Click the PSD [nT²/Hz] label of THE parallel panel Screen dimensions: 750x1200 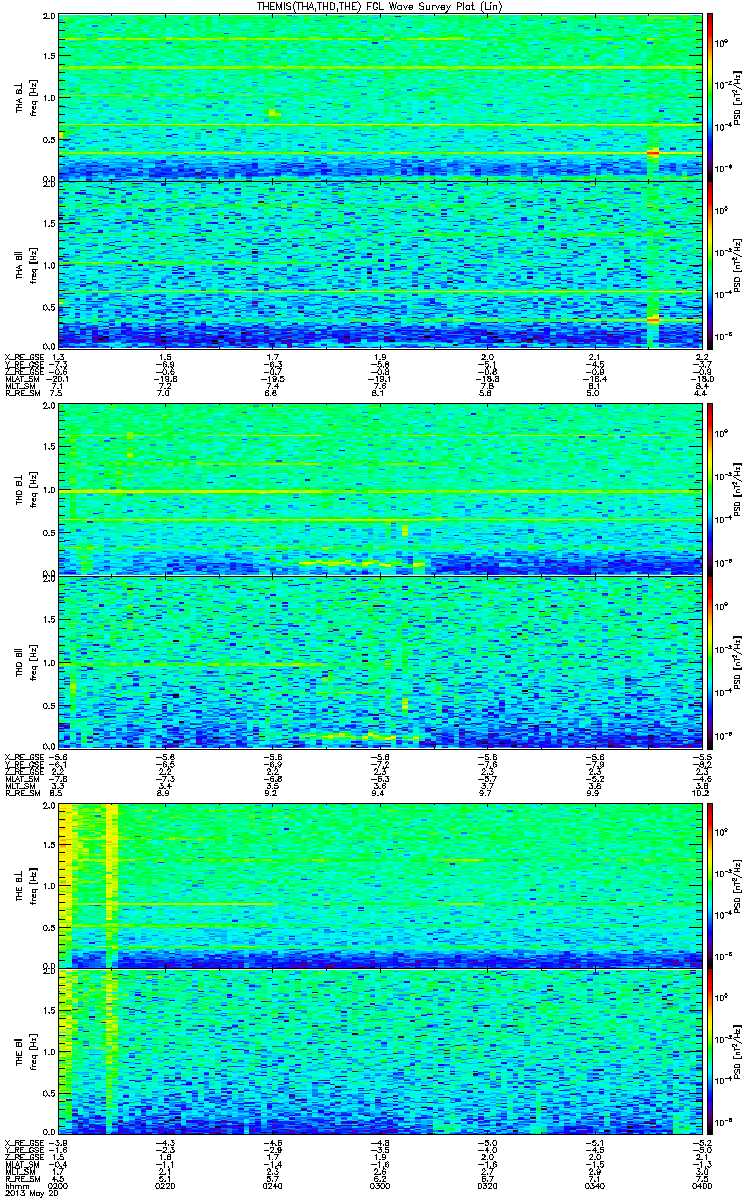pyautogui.click(x=738, y=1051)
